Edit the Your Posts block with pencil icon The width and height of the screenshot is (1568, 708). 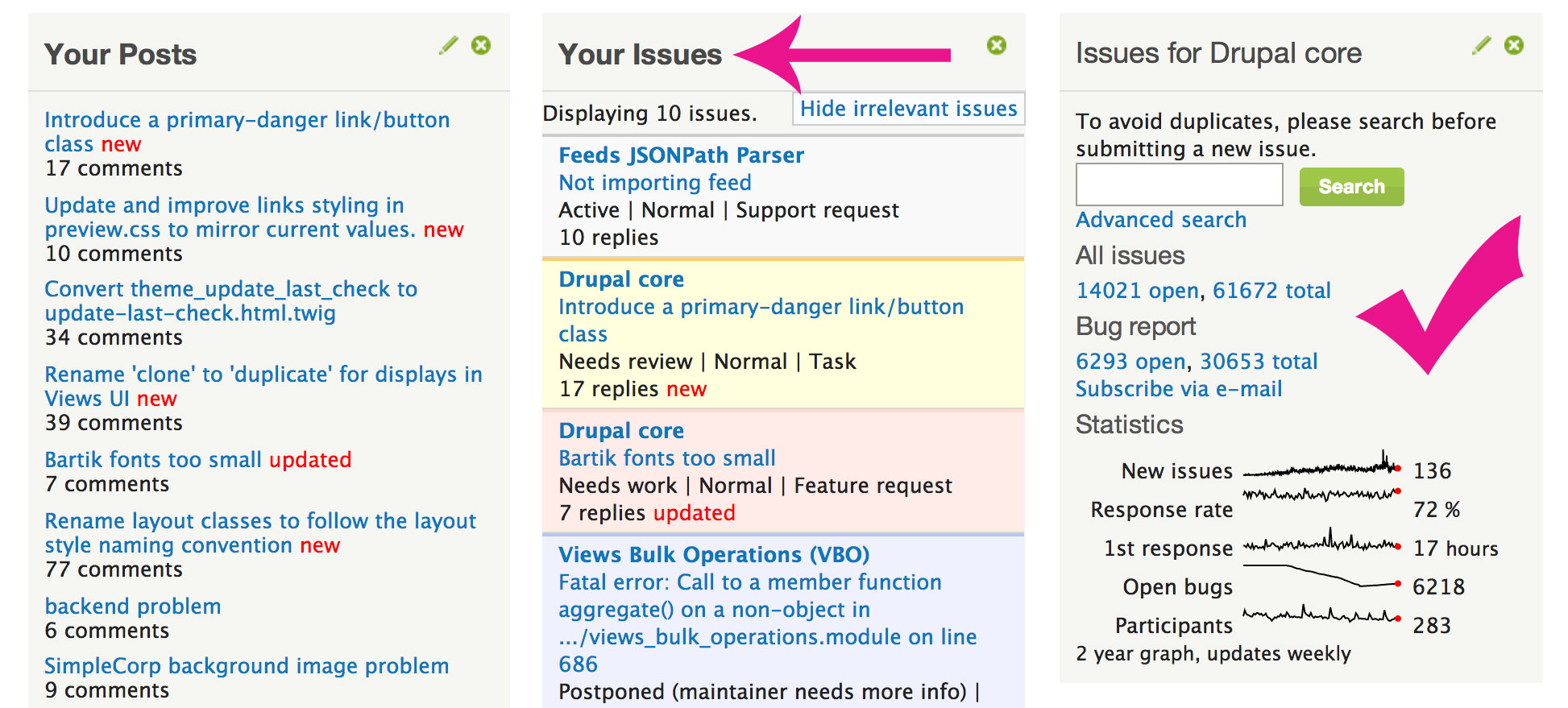[449, 45]
